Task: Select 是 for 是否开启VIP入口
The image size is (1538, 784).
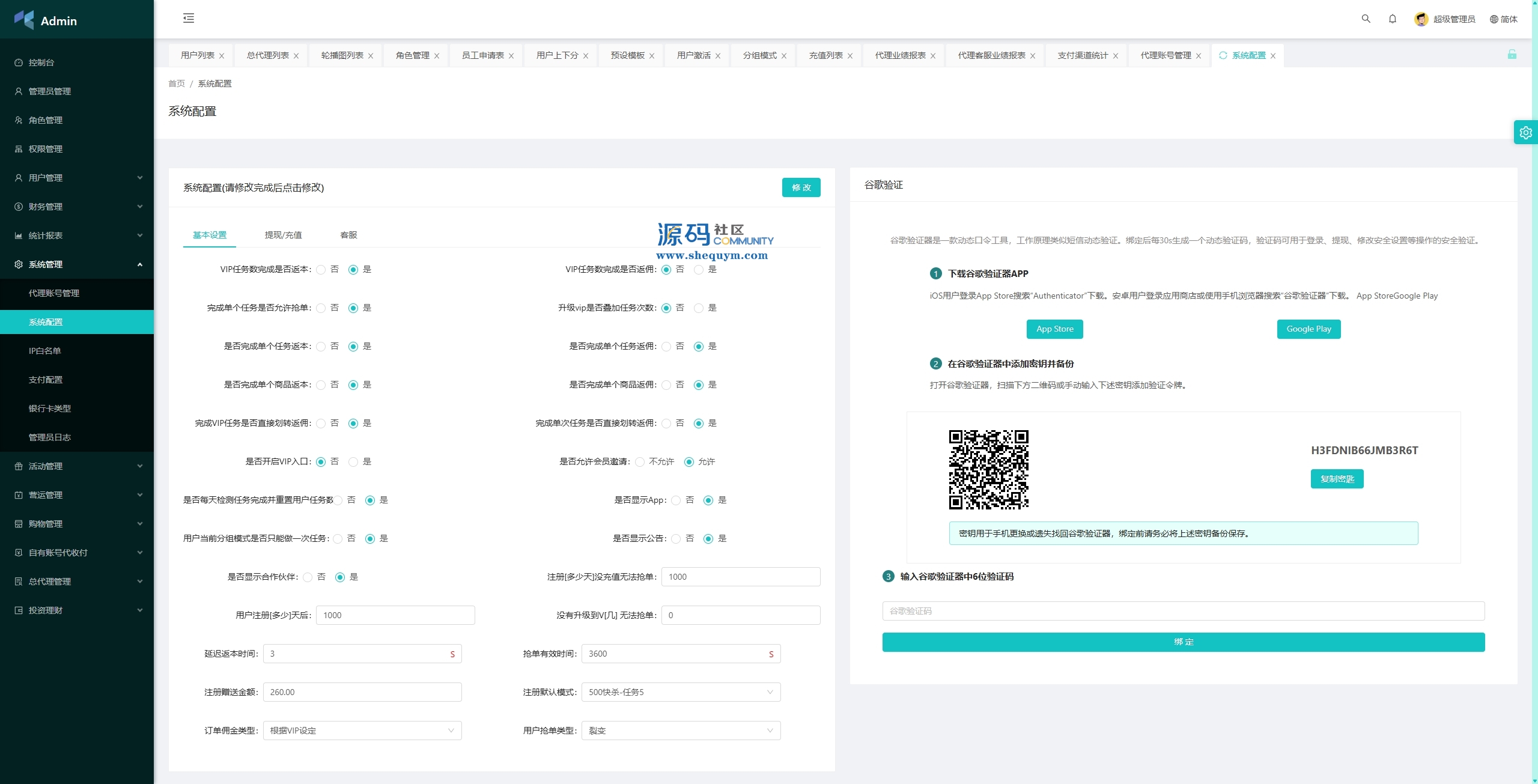Action: pos(353,462)
